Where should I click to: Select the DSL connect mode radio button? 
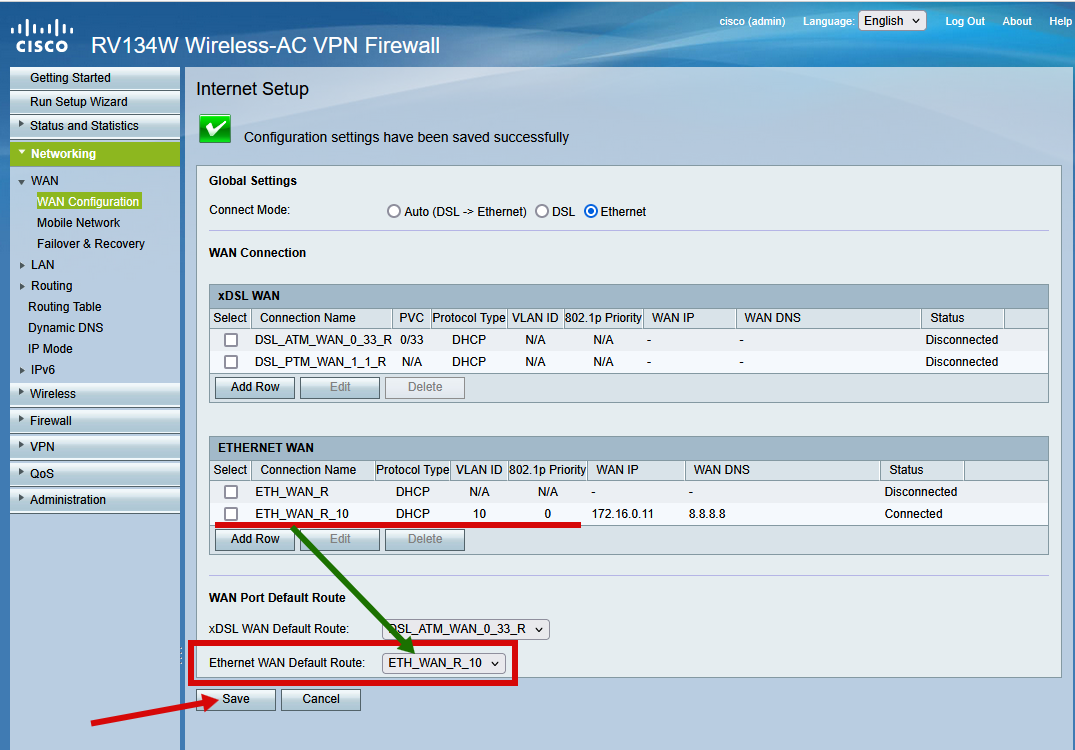[542, 211]
